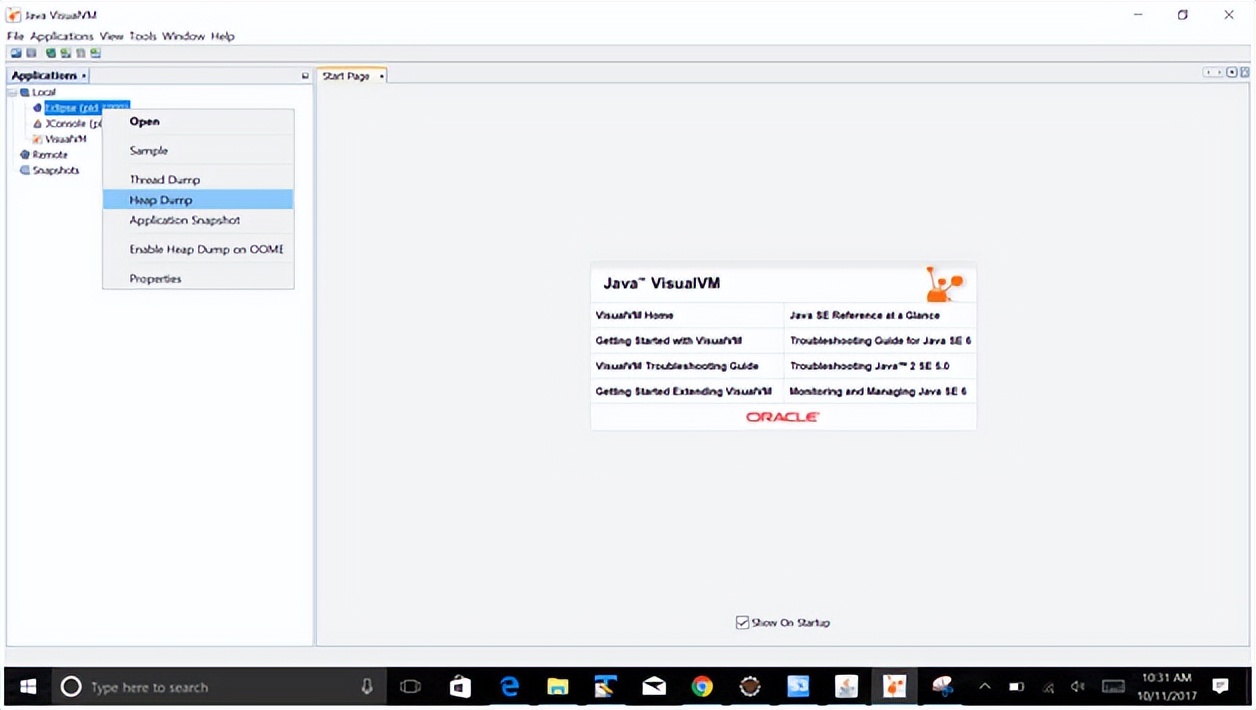
Task: Click the Oracle logo on Start Page
Action: click(783, 417)
